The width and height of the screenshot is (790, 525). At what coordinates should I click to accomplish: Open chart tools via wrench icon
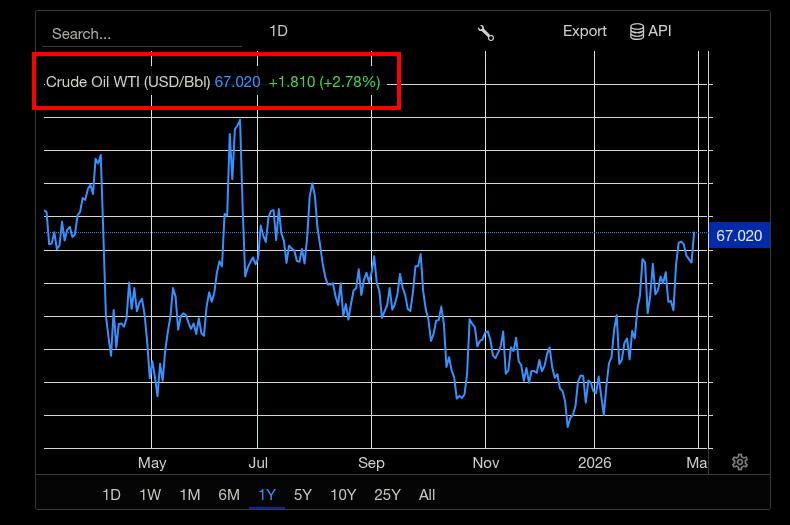coord(486,33)
